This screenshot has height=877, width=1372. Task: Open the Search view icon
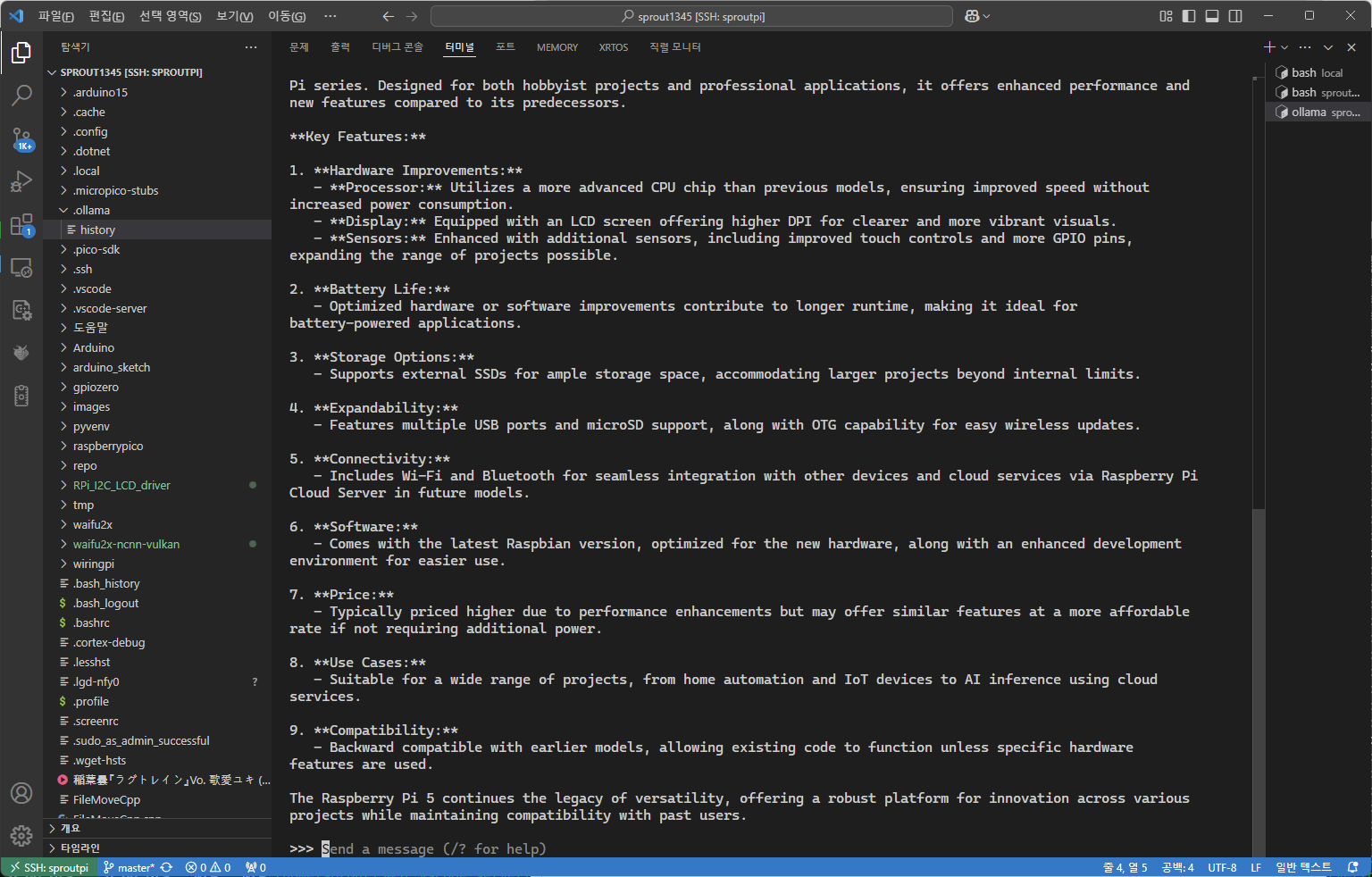[x=21, y=95]
